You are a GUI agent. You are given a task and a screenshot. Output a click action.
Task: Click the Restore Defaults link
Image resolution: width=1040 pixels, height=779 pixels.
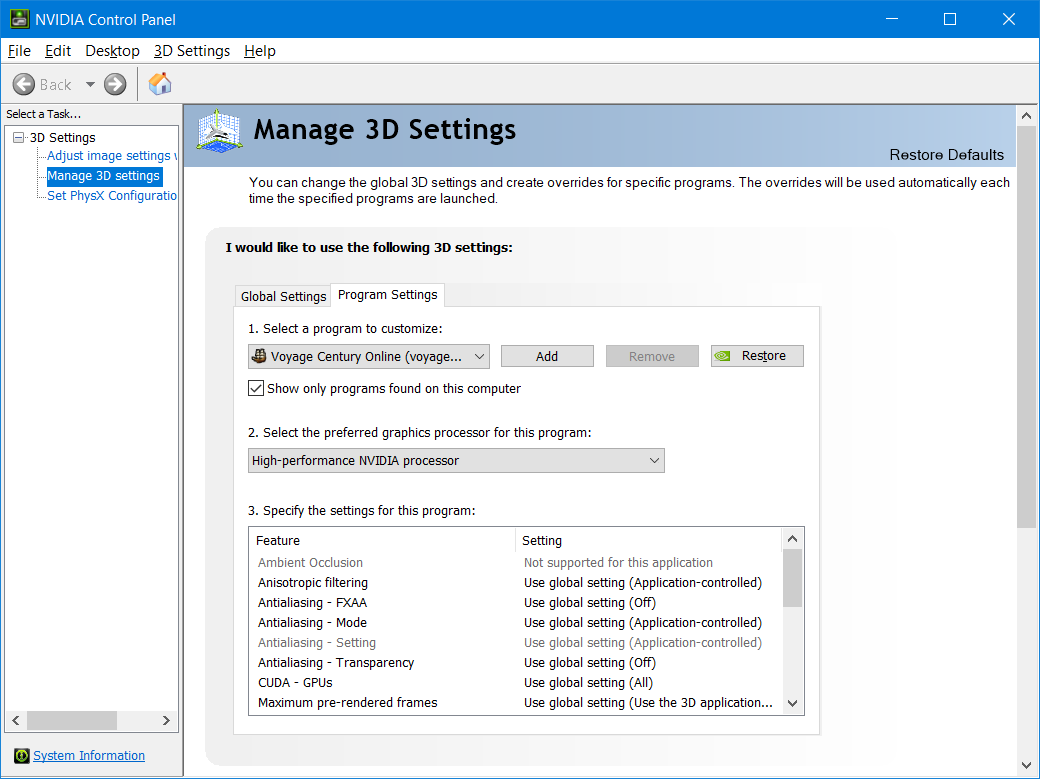(946, 155)
